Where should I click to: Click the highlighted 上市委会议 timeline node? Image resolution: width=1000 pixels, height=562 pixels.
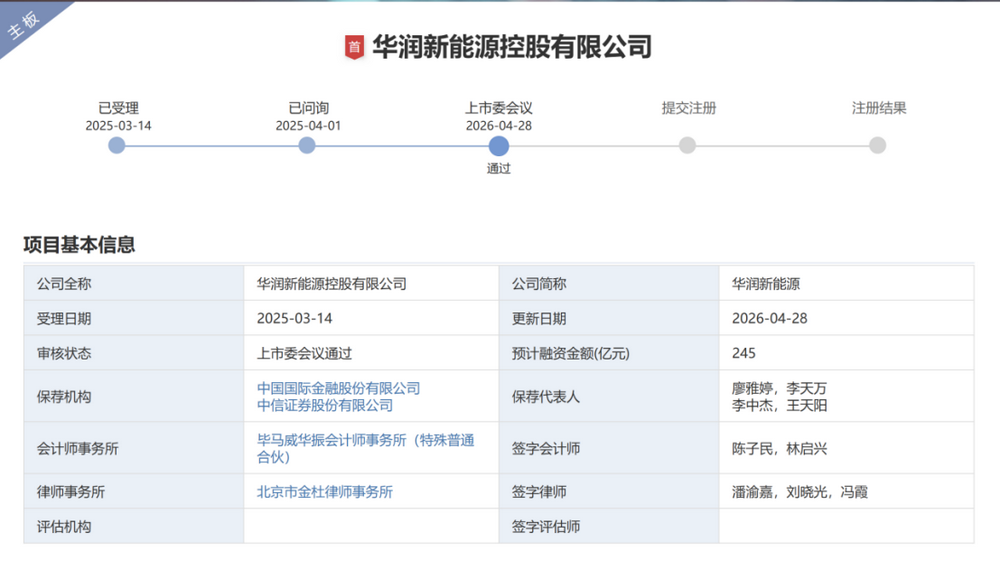[499, 145]
